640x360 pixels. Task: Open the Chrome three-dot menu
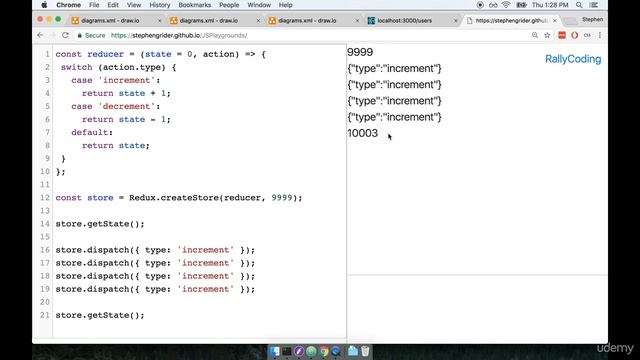600,35
